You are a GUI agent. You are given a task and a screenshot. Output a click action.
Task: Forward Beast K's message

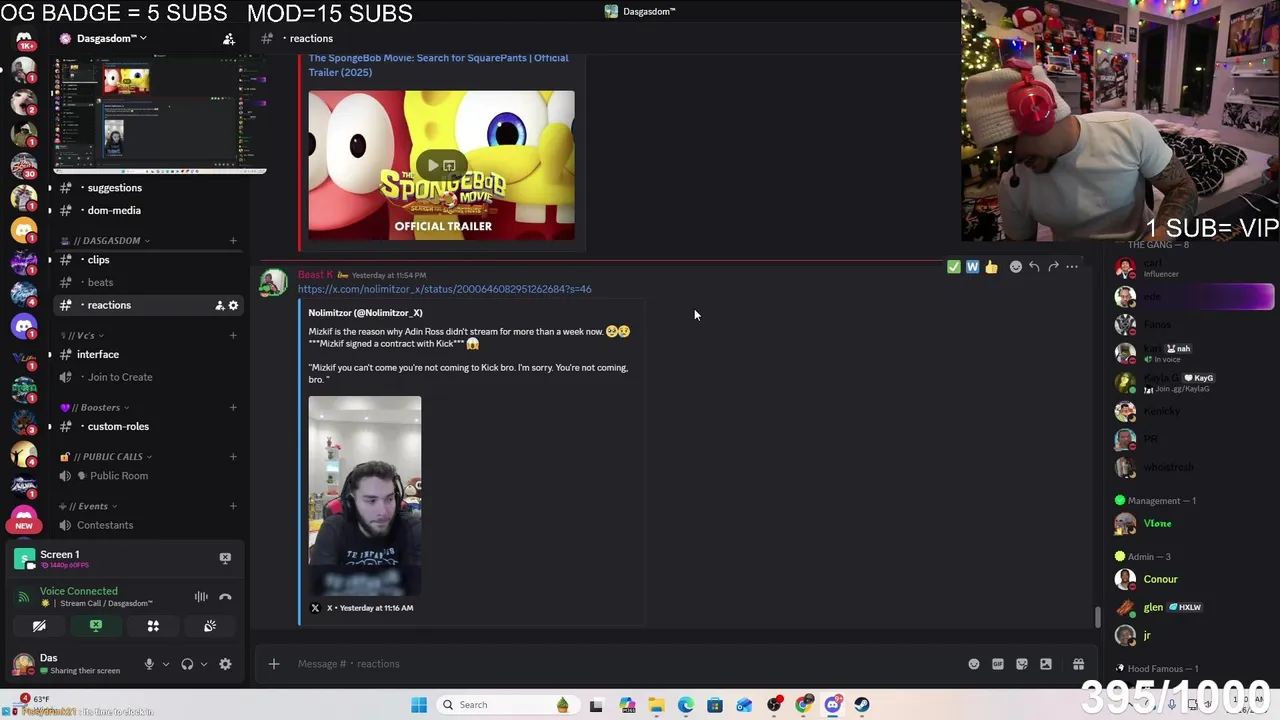(1053, 267)
